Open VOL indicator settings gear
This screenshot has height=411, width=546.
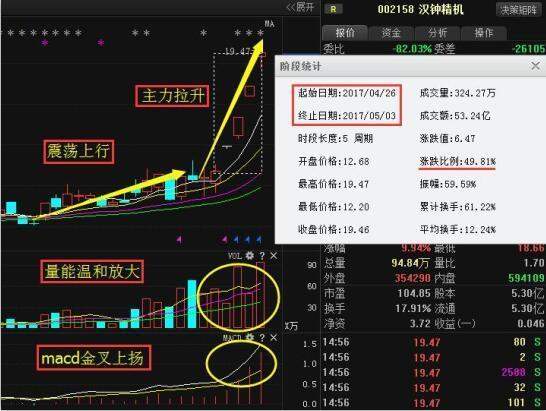click(250, 256)
